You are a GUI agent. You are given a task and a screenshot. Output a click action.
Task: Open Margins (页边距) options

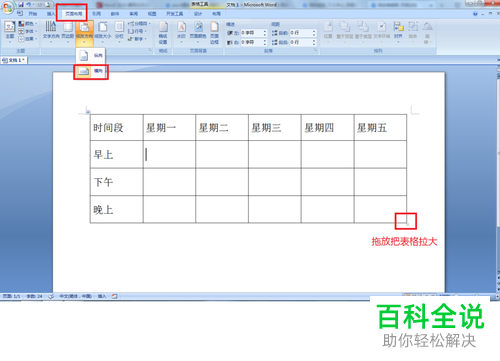tap(68, 32)
